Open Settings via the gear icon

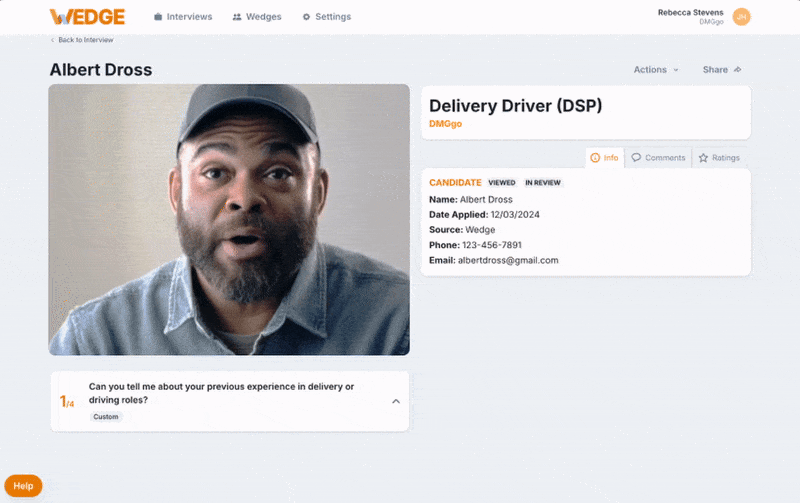tap(306, 17)
